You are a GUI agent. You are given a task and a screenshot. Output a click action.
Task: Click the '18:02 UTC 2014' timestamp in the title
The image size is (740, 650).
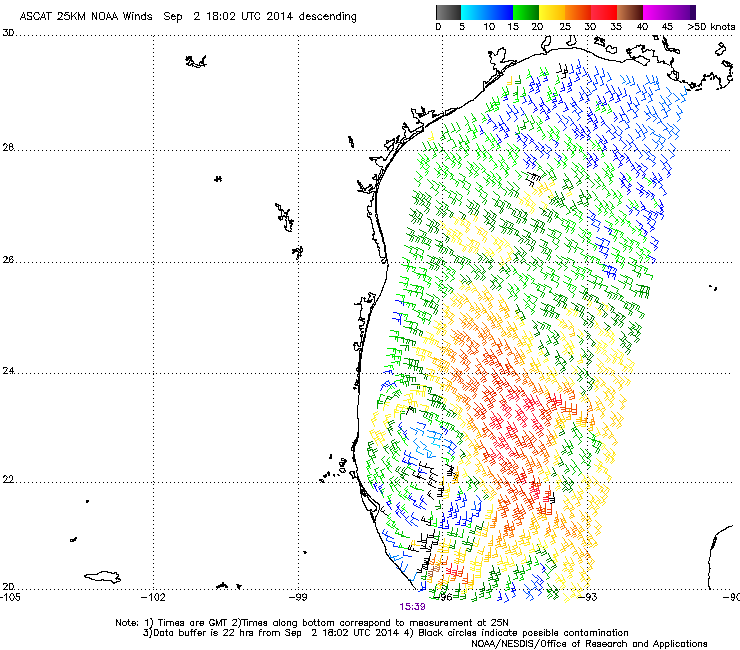[x=249, y=16]
